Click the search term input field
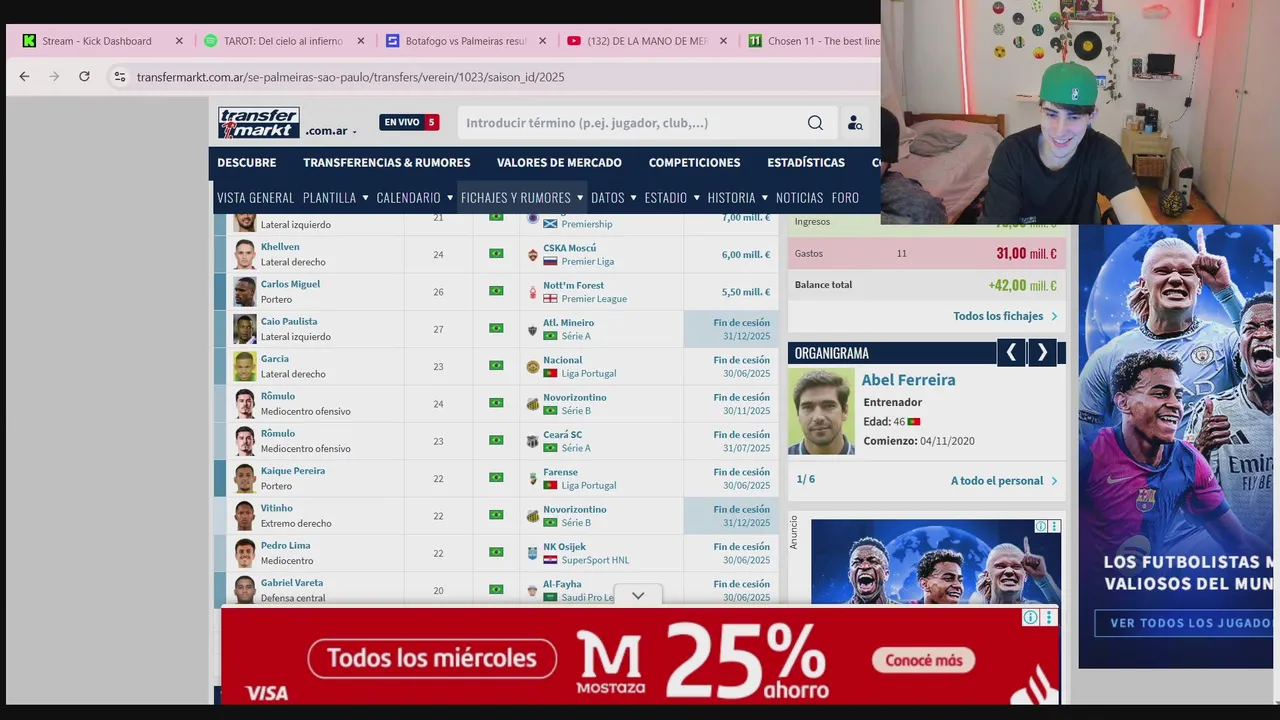 click(x=630, y=123)
